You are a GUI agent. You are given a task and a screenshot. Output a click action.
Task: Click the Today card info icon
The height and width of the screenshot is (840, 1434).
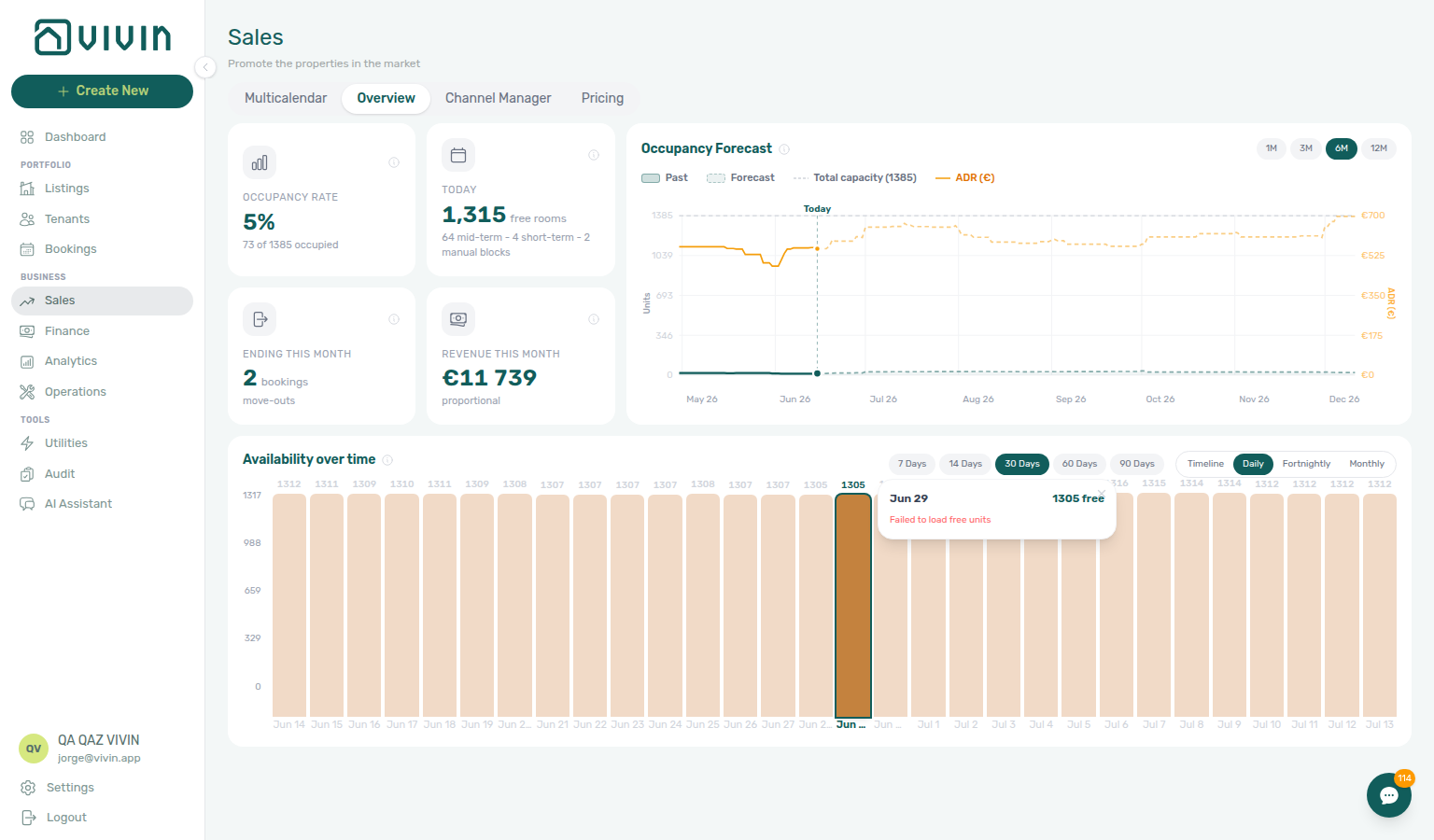pyautogui.click(x=594, y=155)
